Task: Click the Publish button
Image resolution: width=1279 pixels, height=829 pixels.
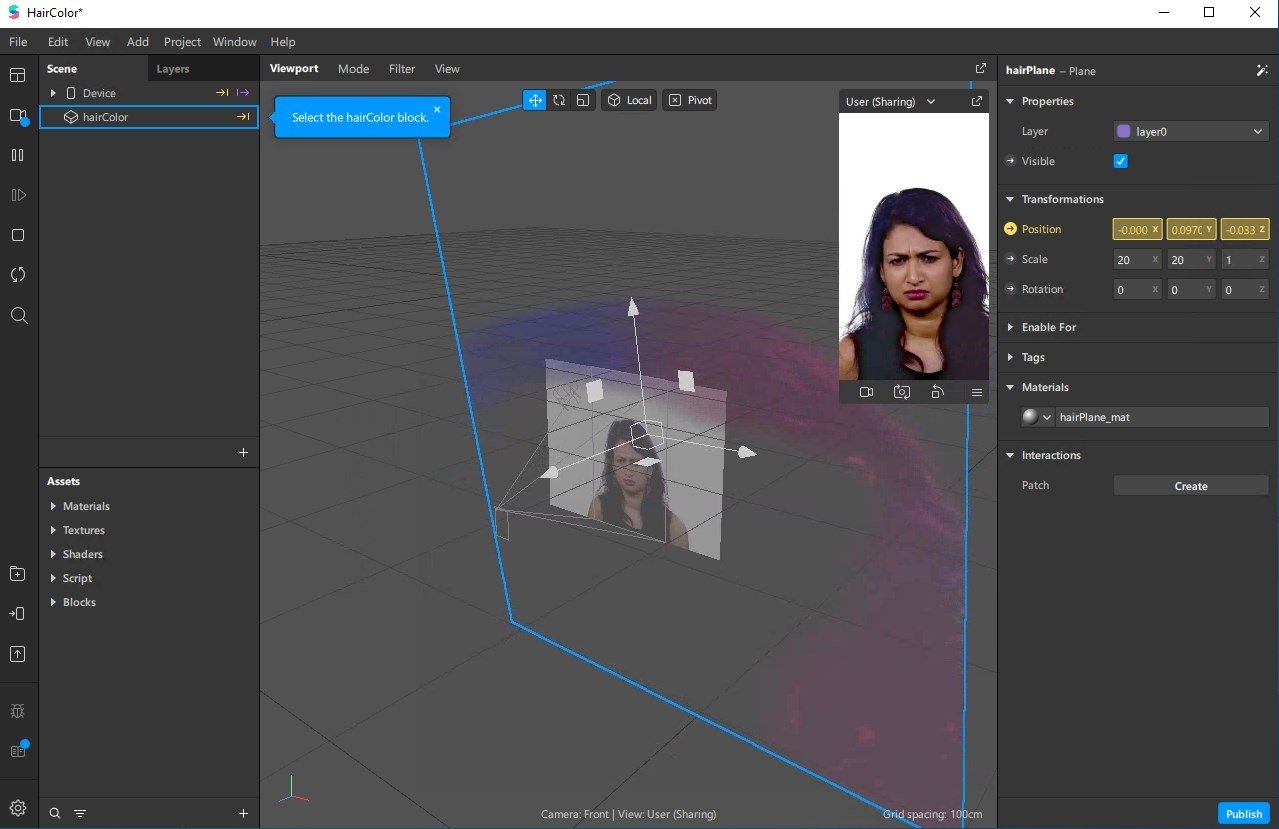Action: point(1242,813)
